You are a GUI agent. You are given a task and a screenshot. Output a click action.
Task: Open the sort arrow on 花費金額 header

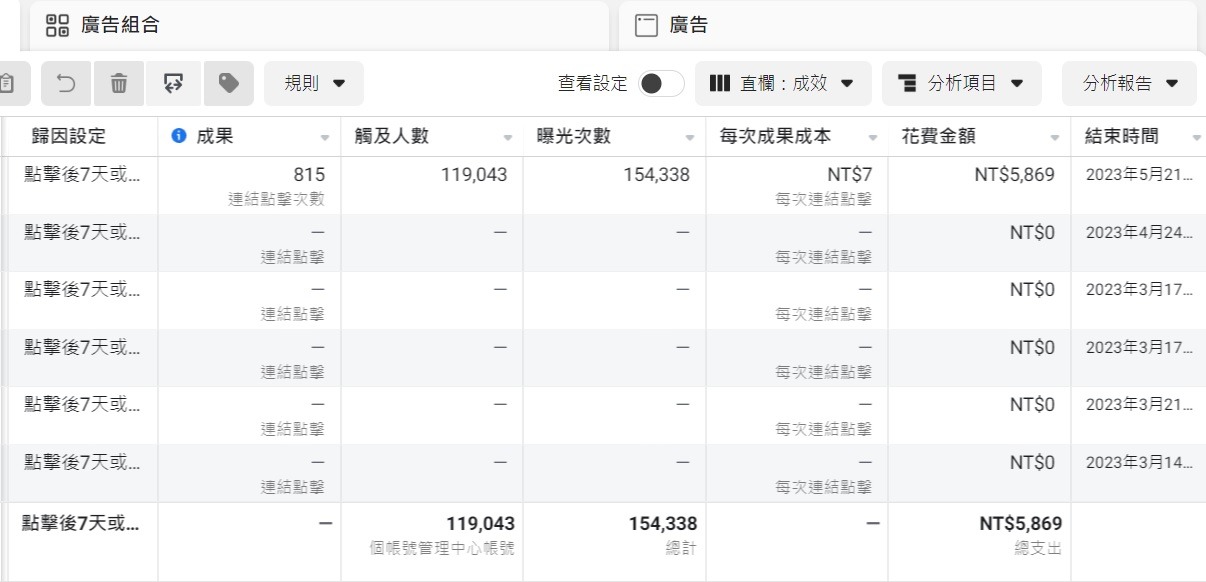(x=1054, y=137)
